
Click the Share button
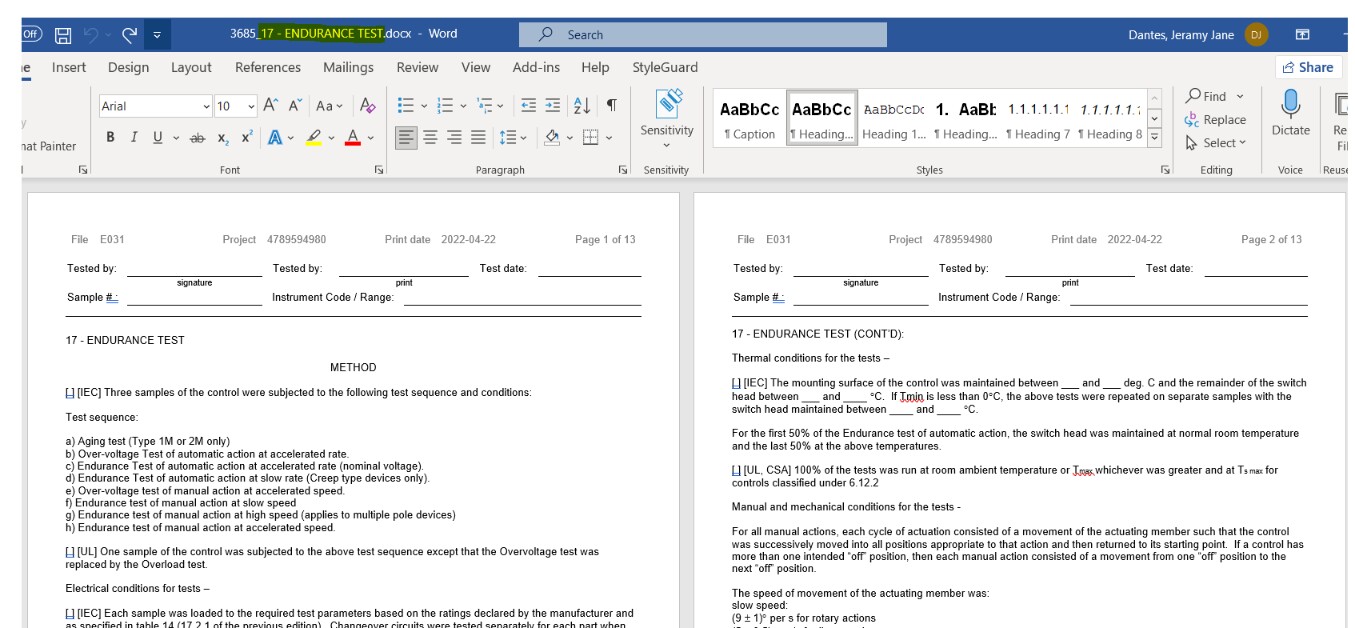pyautogui.click(x=1306, y=67)
